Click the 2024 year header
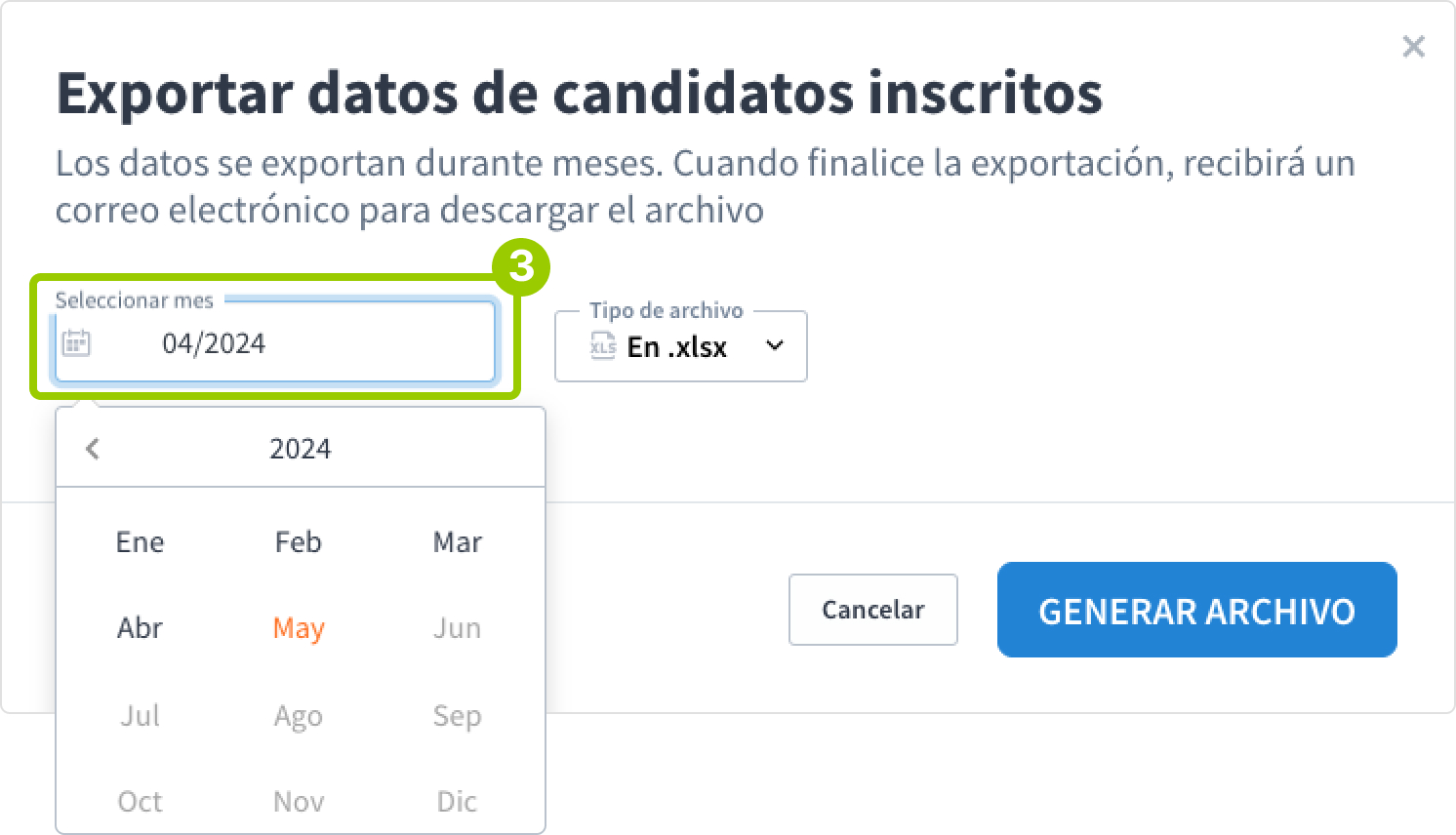This screenshot has width=1456, height=835. pyautogui.click(x=300, y=449)
